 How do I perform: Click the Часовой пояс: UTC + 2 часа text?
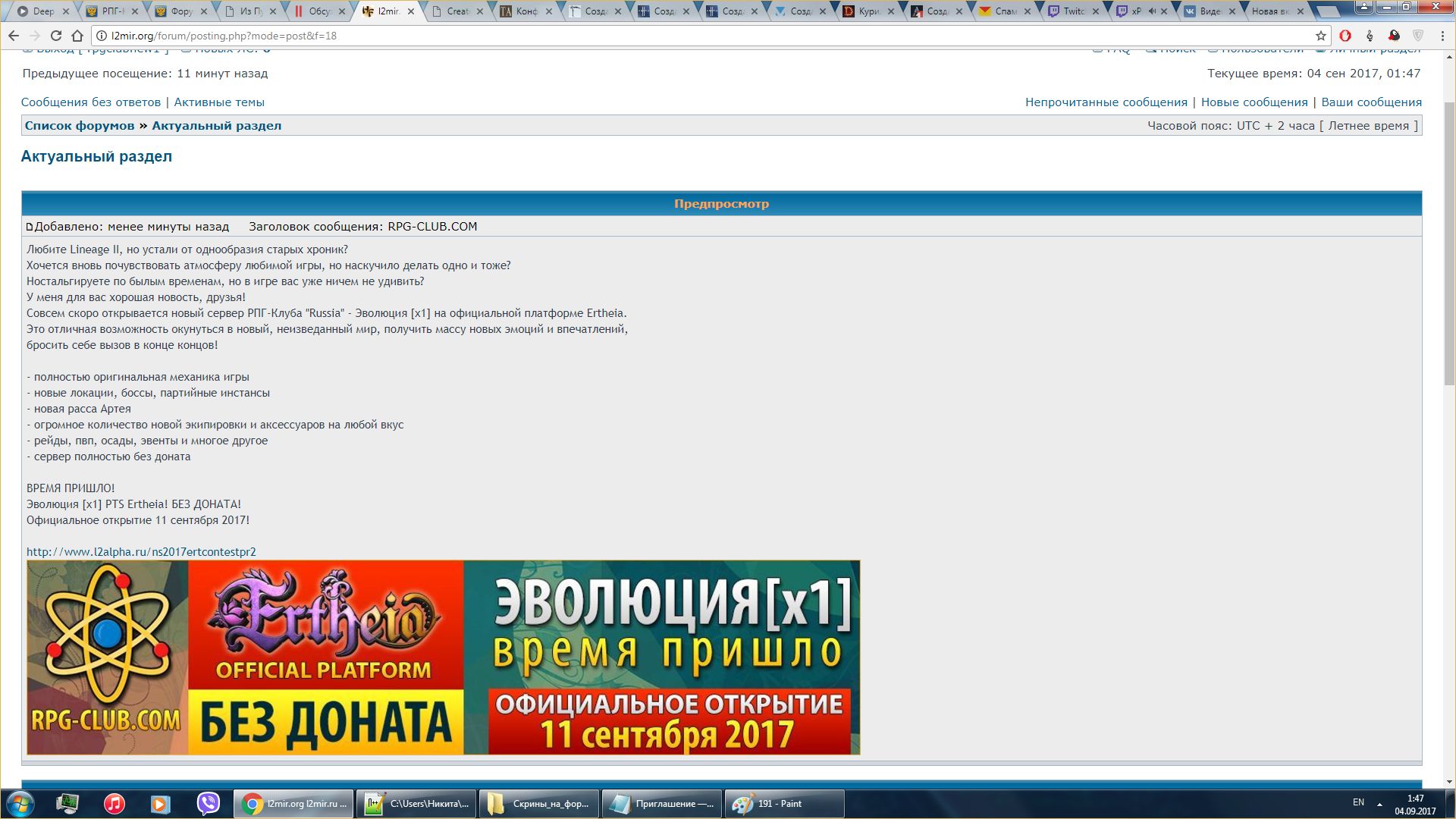pyautogui.click(x=1282, y=126)
